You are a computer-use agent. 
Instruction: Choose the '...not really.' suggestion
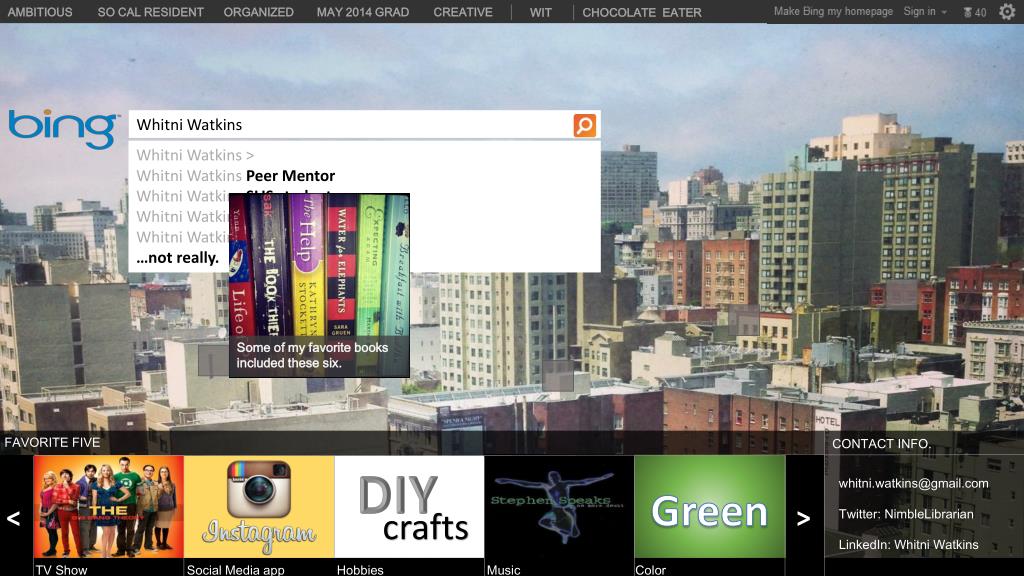click(x=178, y=258)
